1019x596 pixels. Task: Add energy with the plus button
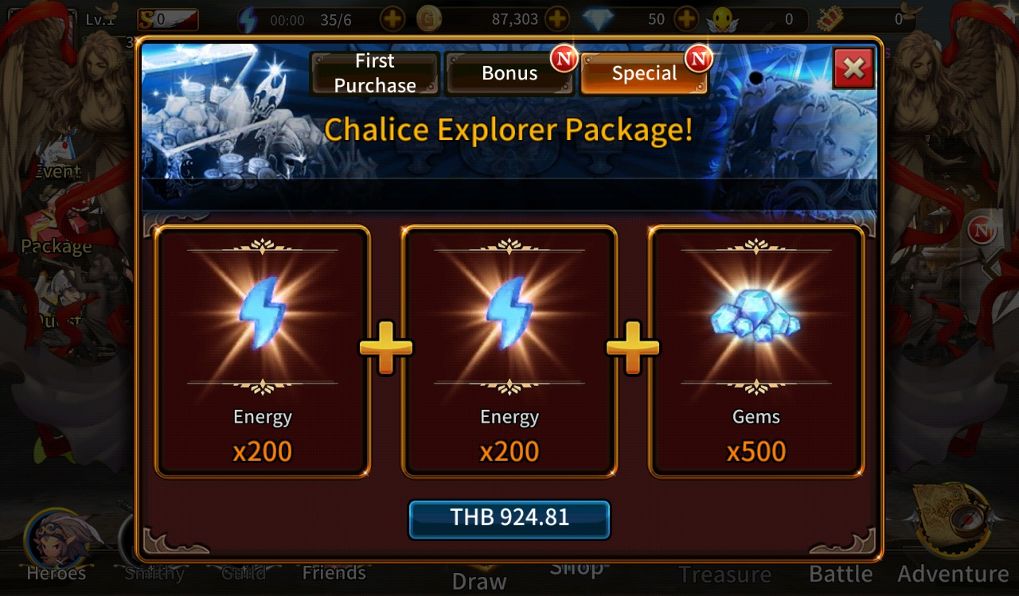click(x=392, y=19)
